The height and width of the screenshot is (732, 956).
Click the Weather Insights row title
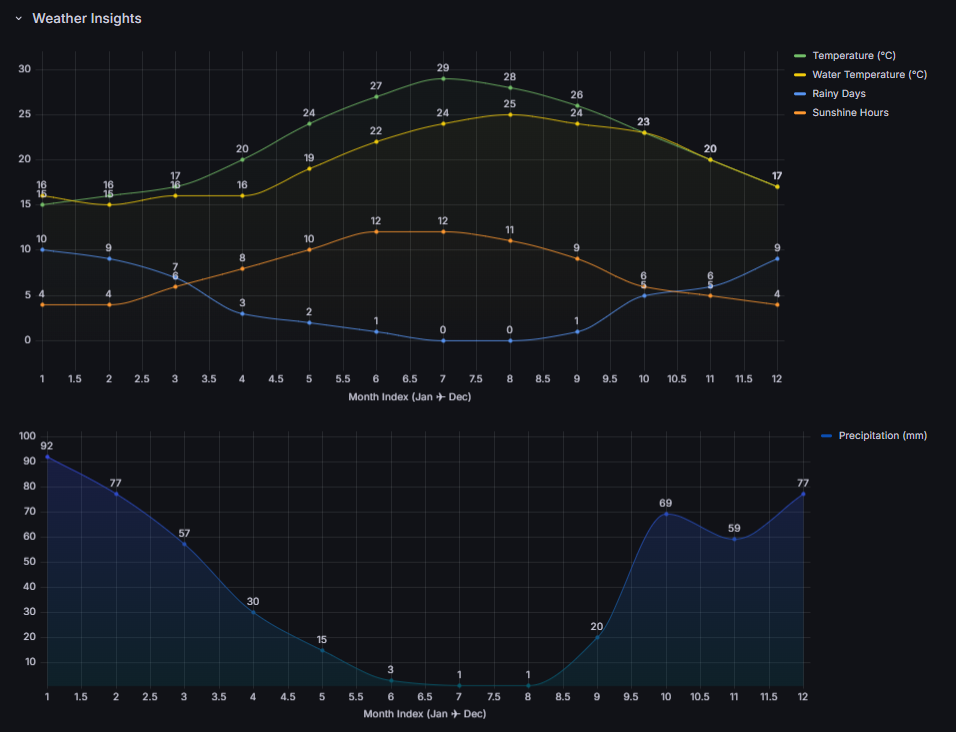[x=87, y=19]
